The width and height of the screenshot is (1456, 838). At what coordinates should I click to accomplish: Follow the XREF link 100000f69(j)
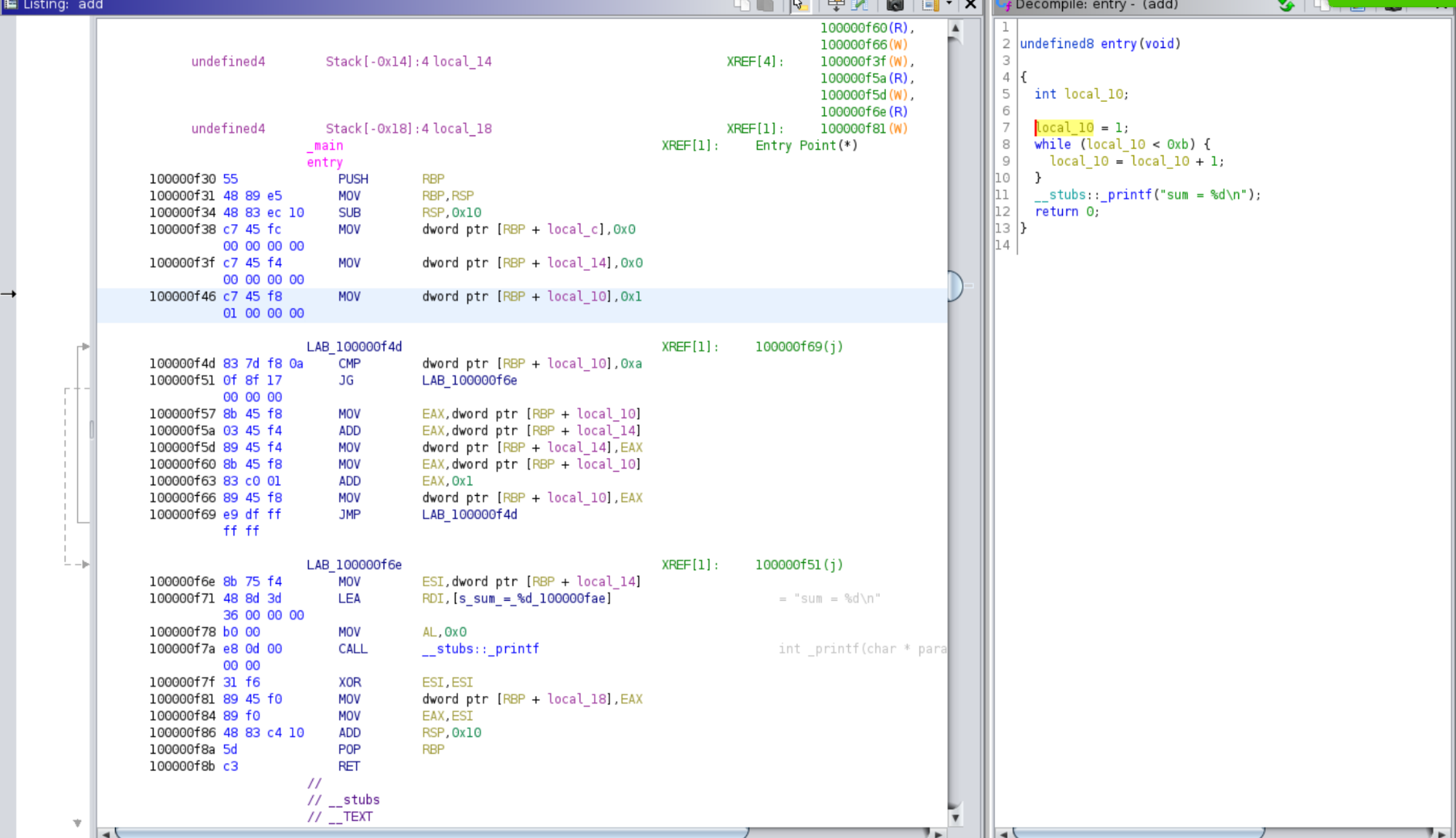[799, 347]
